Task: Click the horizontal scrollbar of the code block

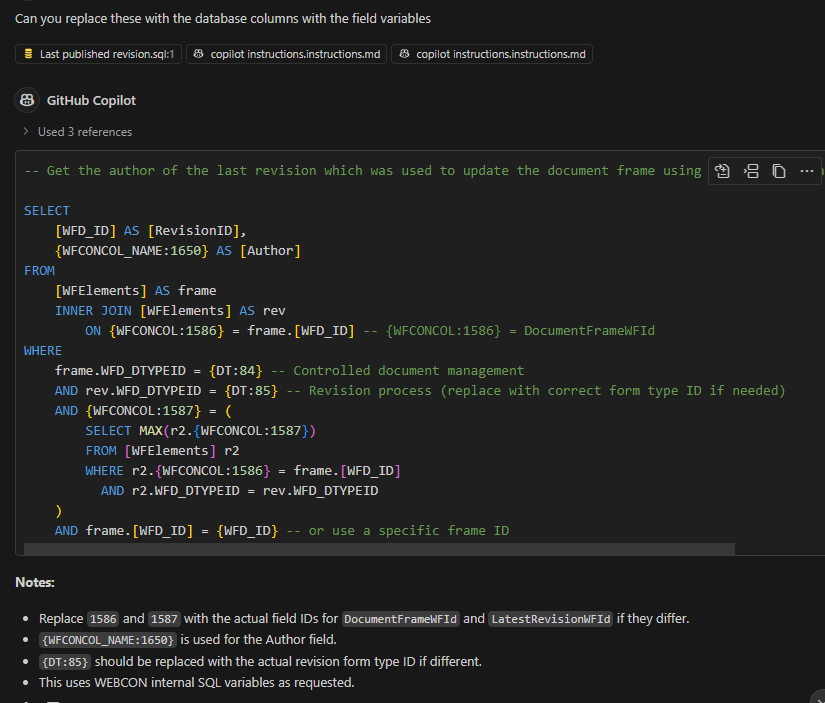Action: pyautogui.click(x=379, y=549)
